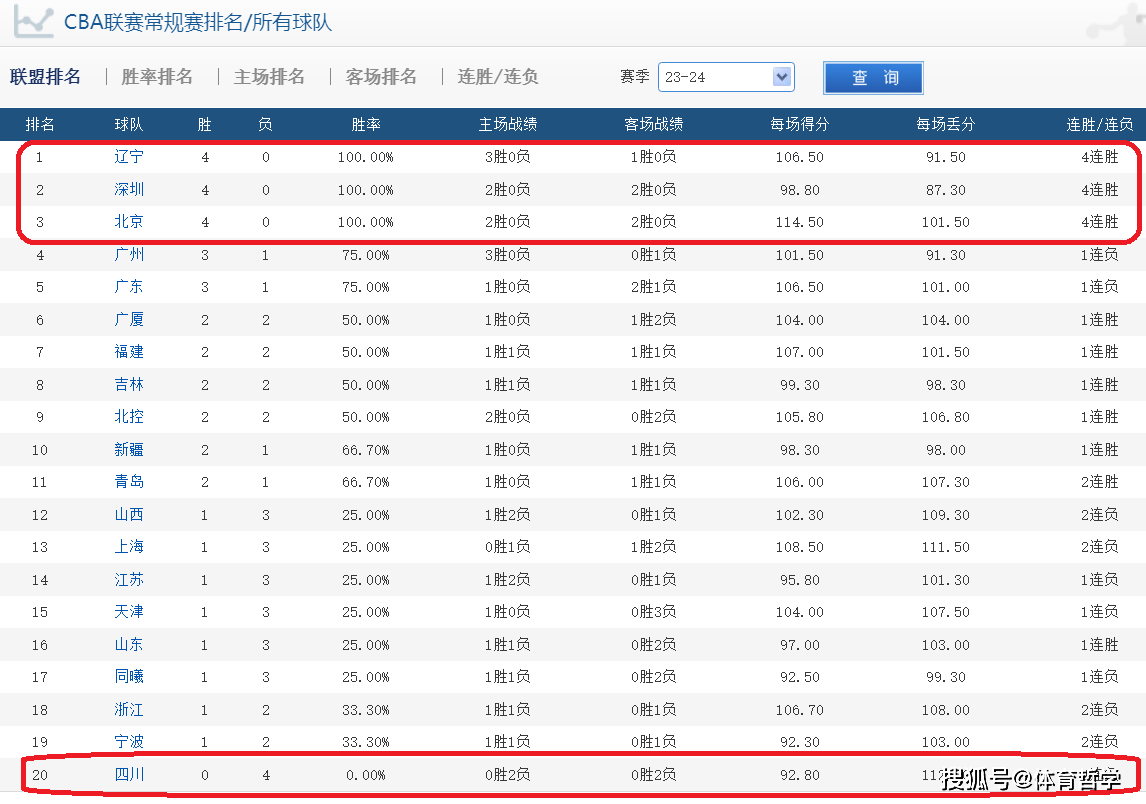Open the 山东 team link
Screen dimensions: 1146x804
coord(129,645)
